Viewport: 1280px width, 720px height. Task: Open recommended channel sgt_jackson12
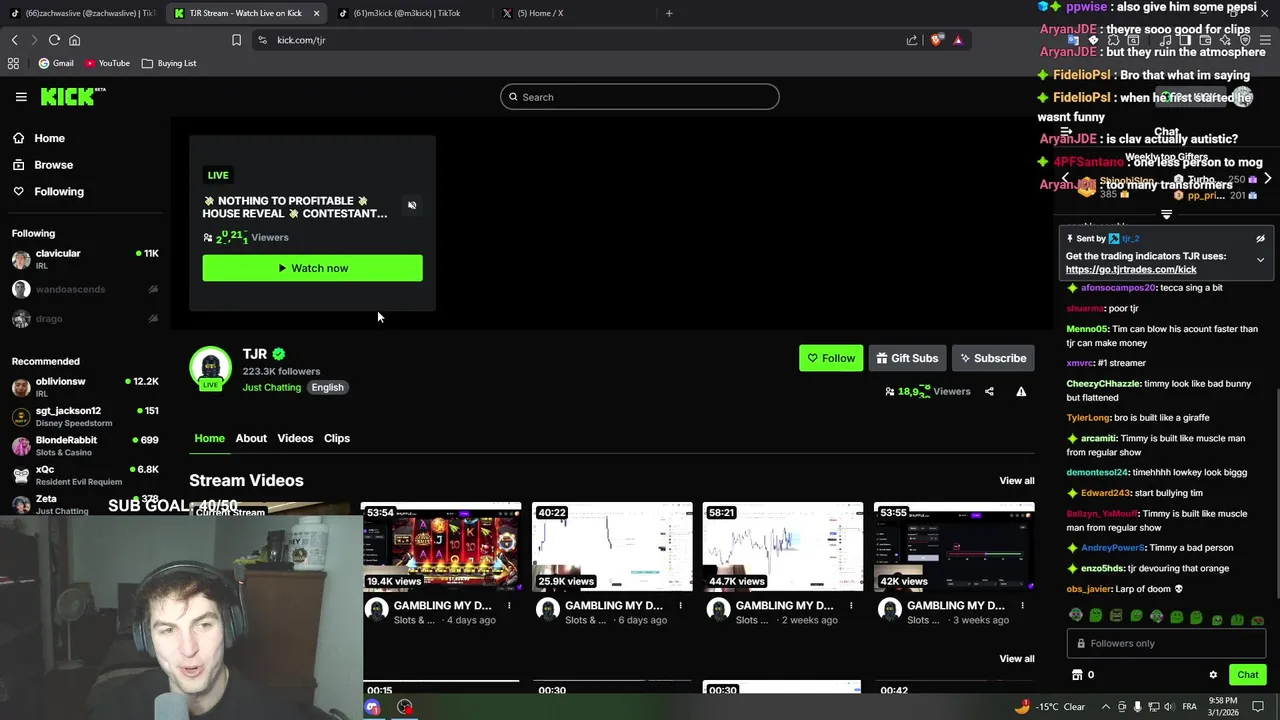click(85, 416)
